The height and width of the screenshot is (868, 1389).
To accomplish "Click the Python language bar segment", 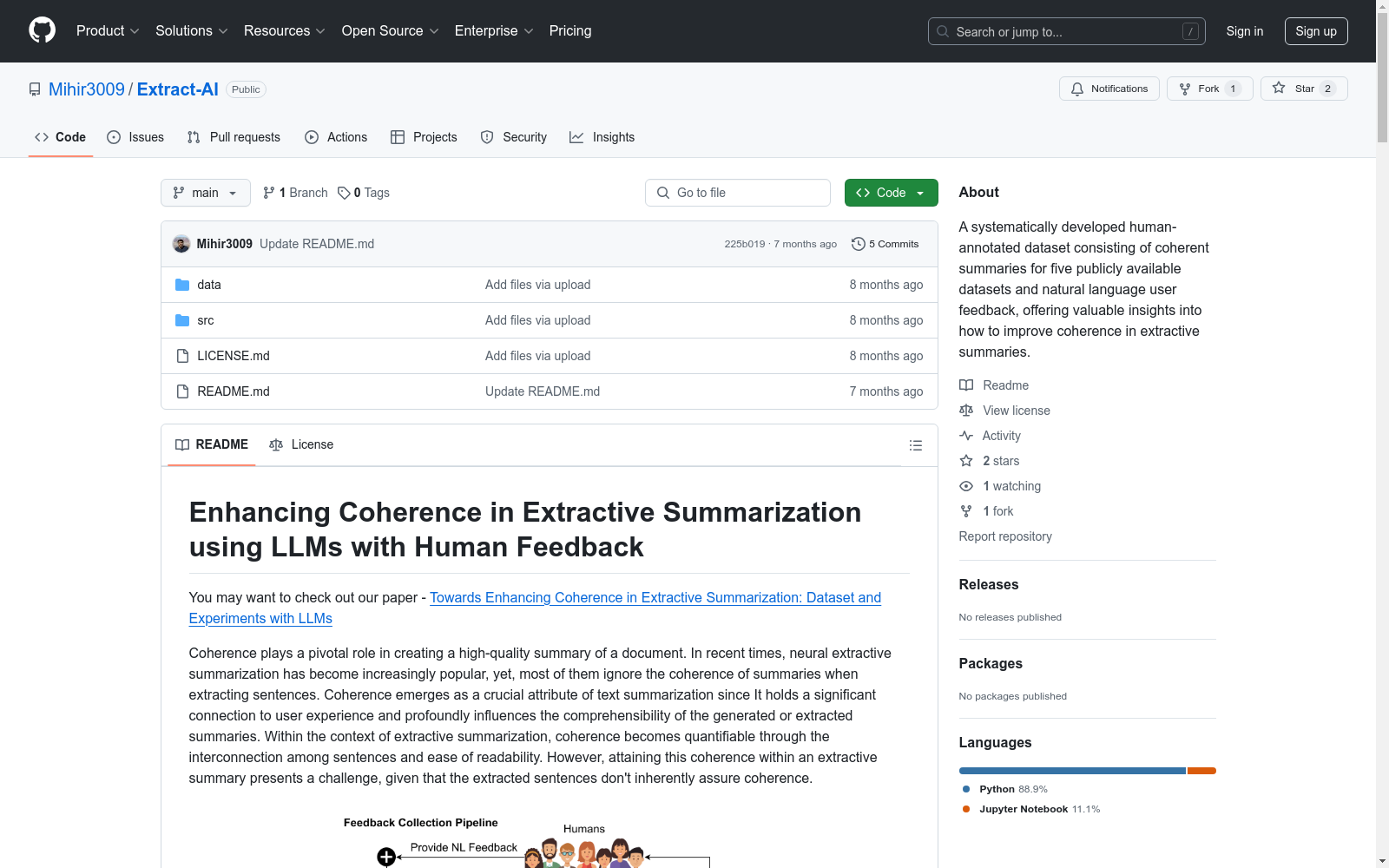I will pyautogui.click(x=1072, y=771).
